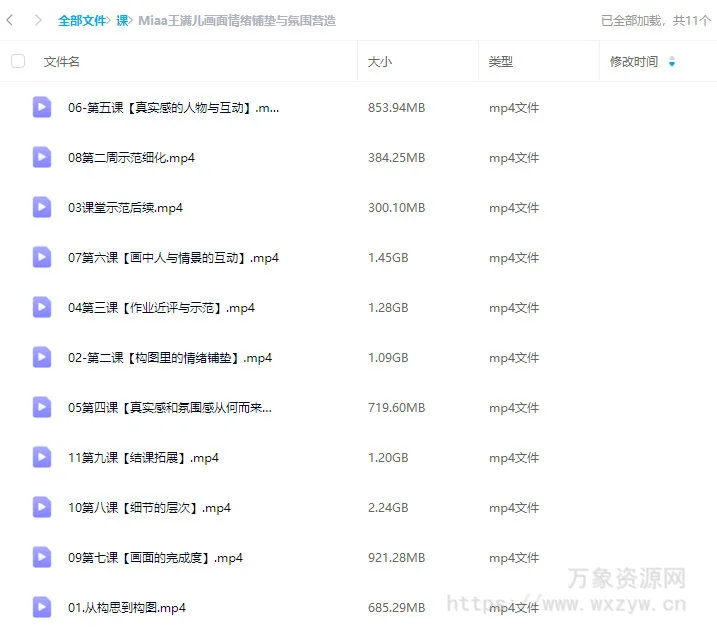Go forward with the right arrow

click(x=38, y=20)
